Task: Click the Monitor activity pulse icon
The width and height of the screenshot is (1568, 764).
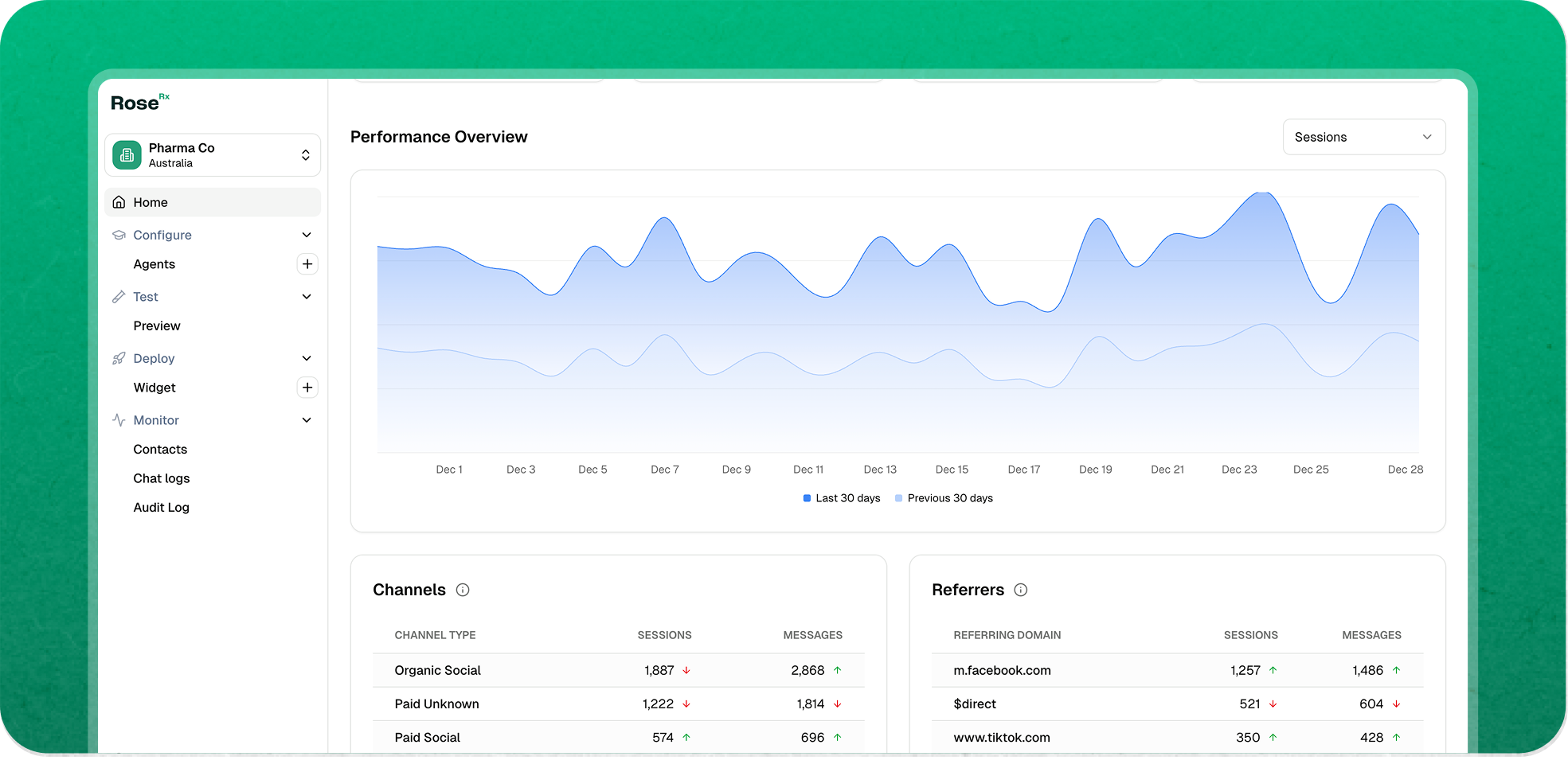Action: coord(119,420)
